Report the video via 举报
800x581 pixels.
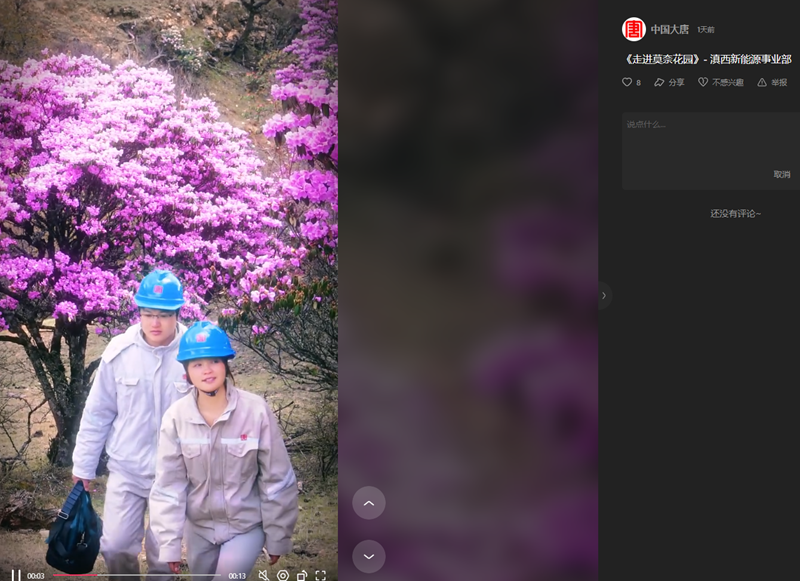(x=773, y=82)
